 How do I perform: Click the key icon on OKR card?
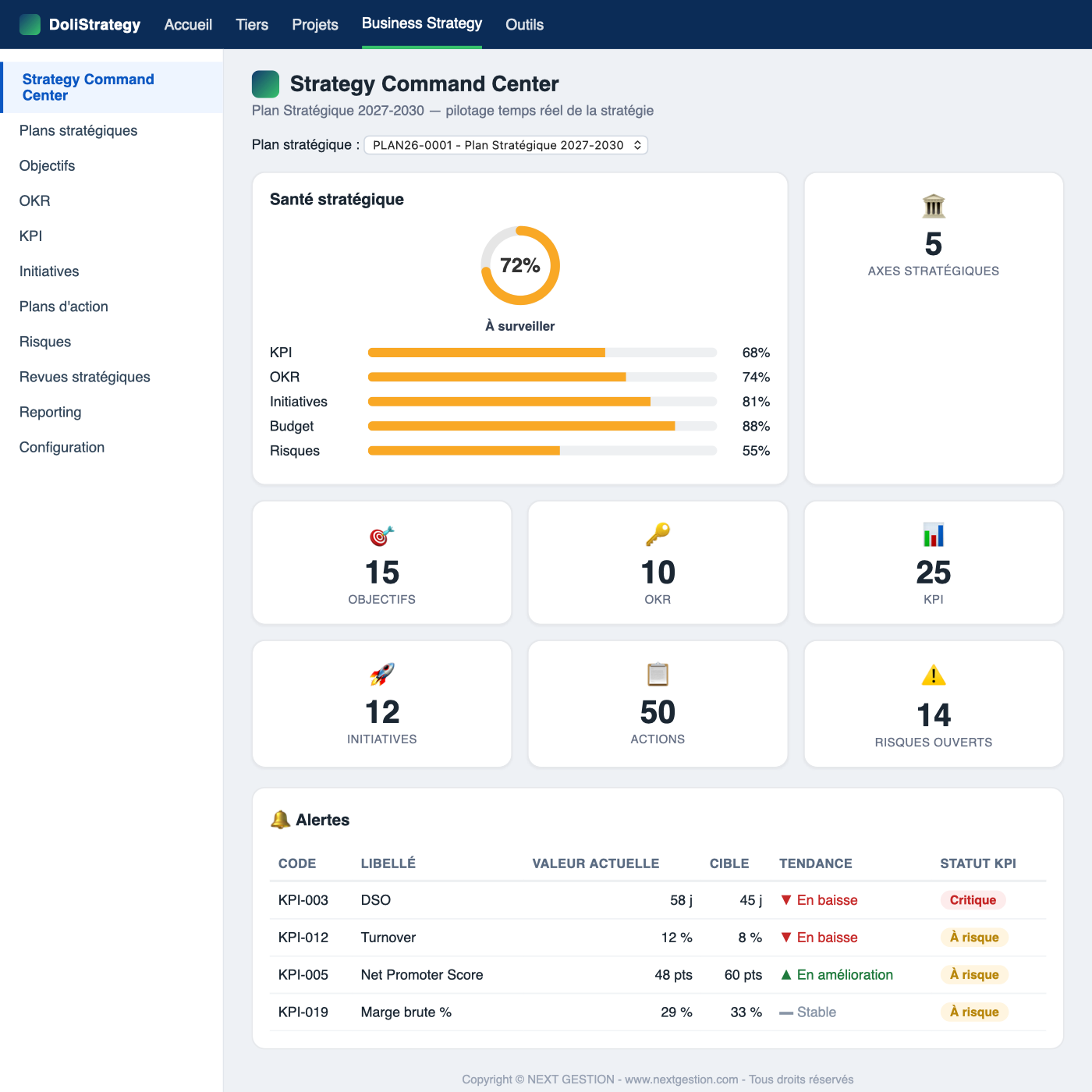coord(658,535)
